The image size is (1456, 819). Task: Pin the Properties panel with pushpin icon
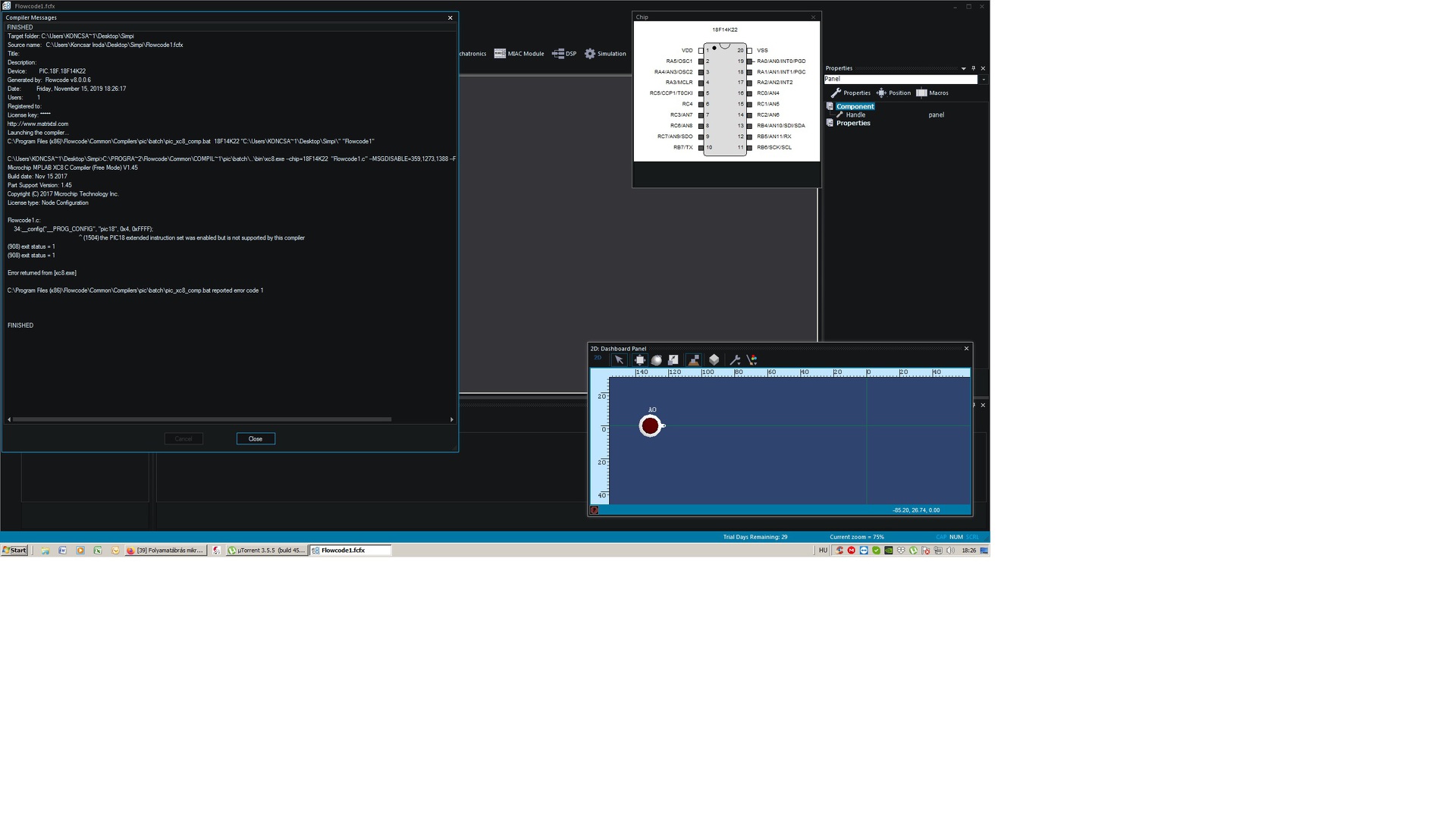click(974, 68)
